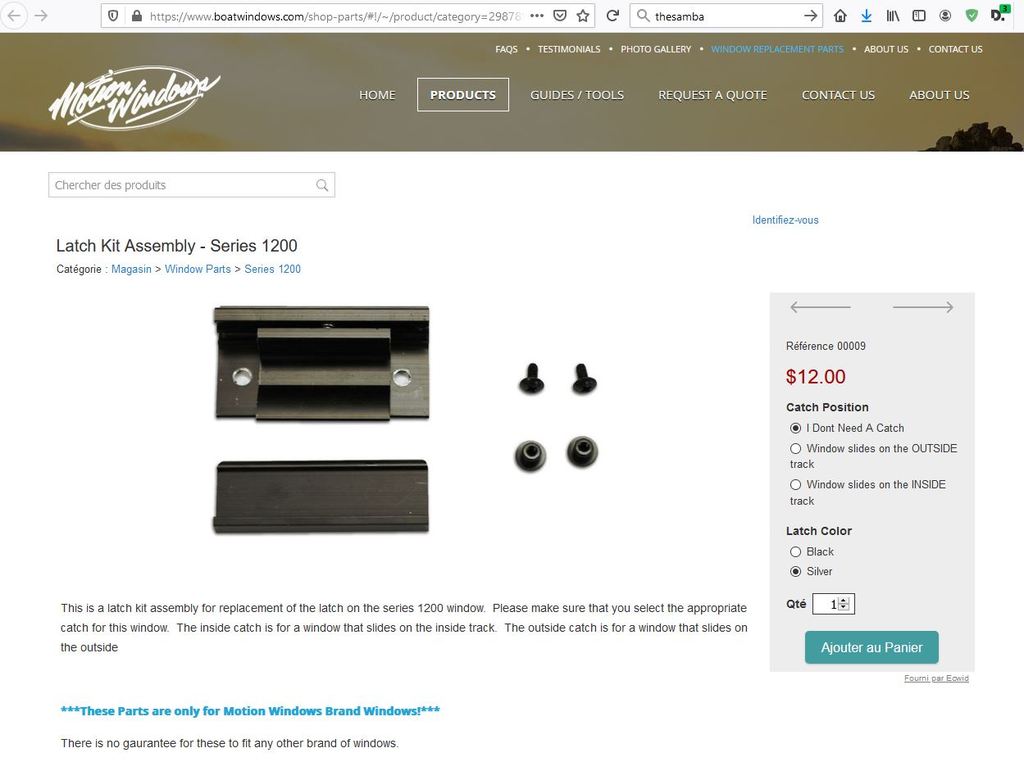Screen dimensions: 1024x771
Task: Click the browser reload icon
Action: pos(612,16)
